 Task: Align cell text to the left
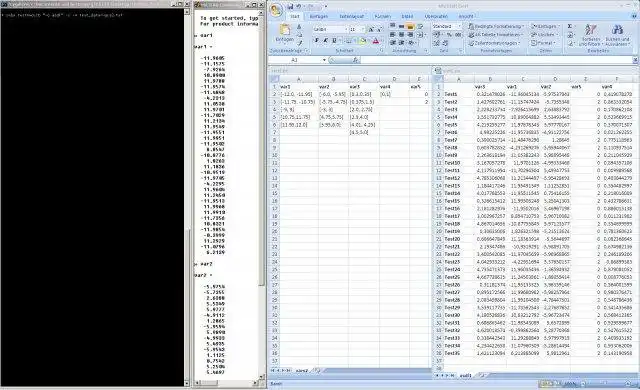393,35
